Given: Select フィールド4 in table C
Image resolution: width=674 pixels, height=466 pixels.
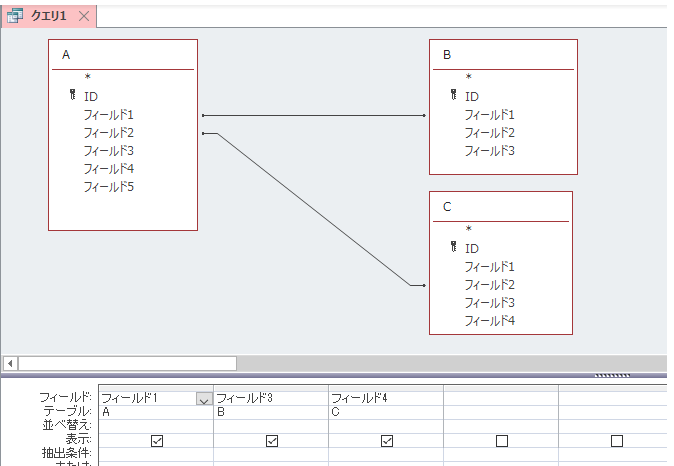Looking at the screenshot, I should coord(489,321).
